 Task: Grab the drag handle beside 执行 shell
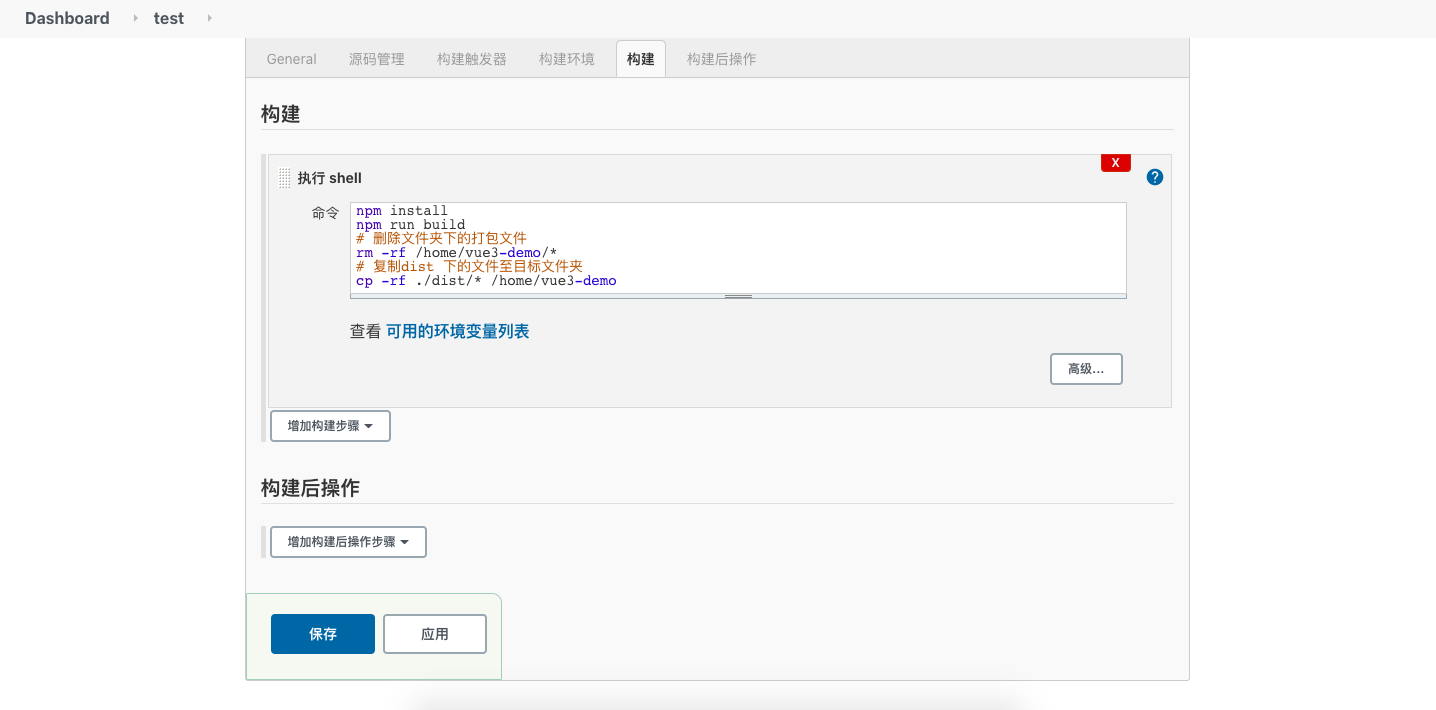coord(285,178)
